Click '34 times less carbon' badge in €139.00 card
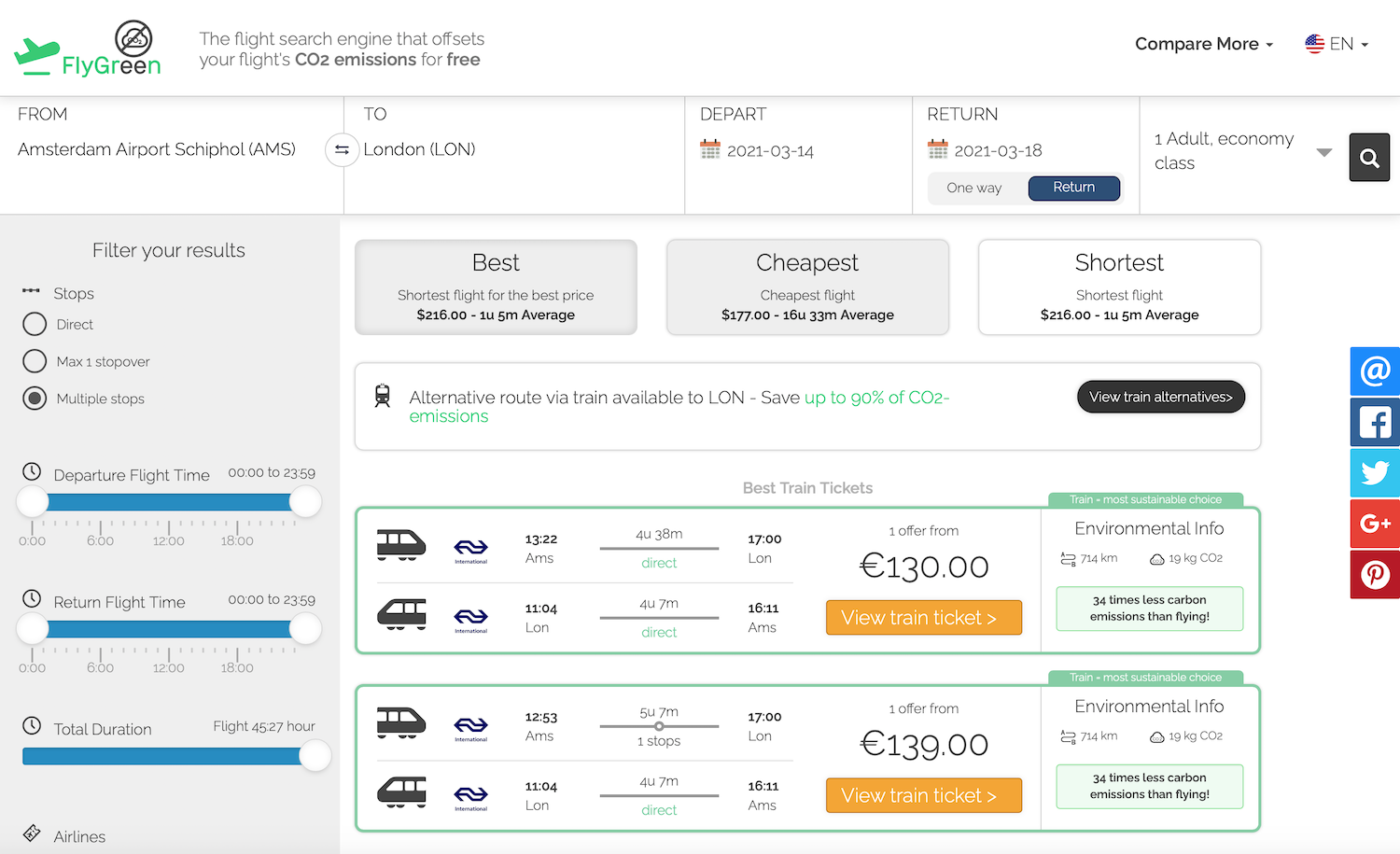This screenshot has width=1400, height=854. (x=1150, y=786)
